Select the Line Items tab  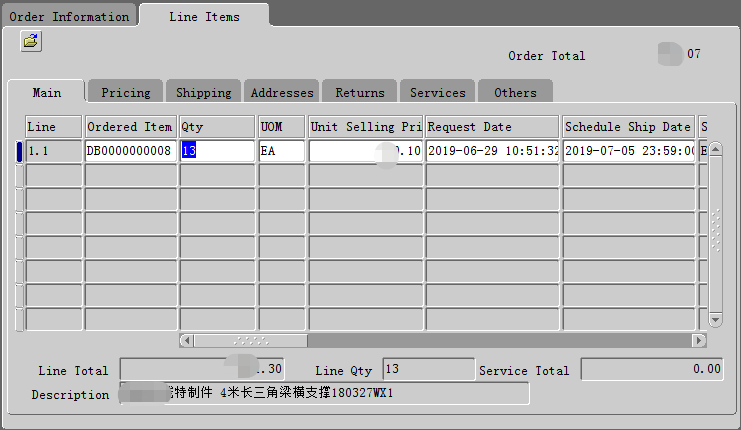pos(204,17)
